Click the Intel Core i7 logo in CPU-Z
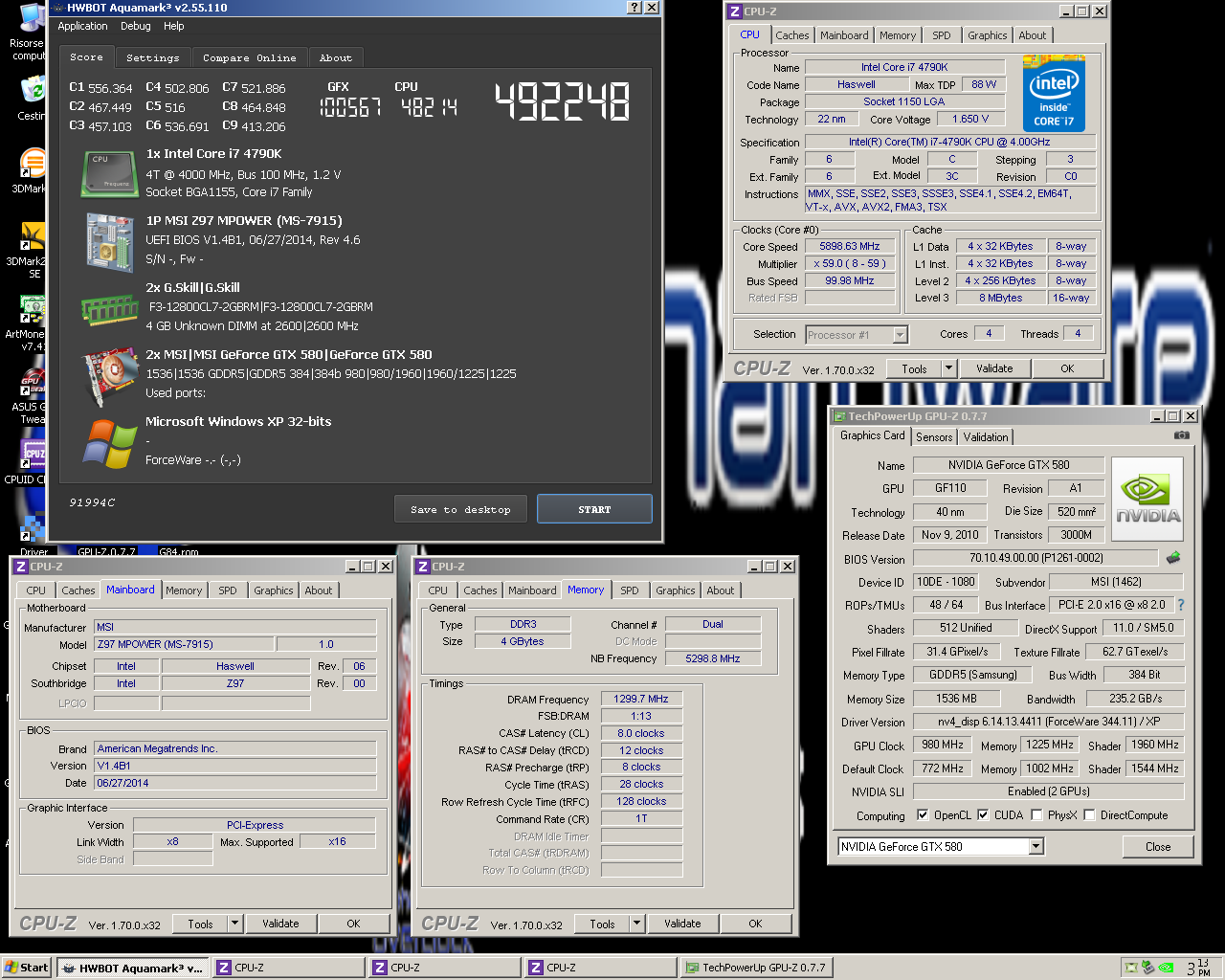This screenshot has width=1225, height=980. click(1054, 93)
